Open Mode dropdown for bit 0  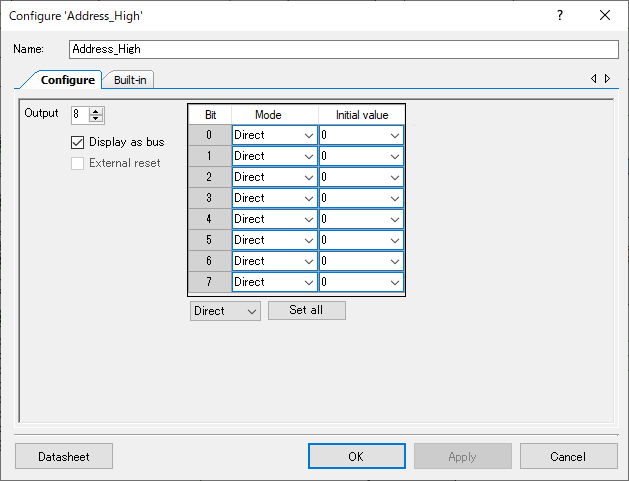[x=275, y=135]
